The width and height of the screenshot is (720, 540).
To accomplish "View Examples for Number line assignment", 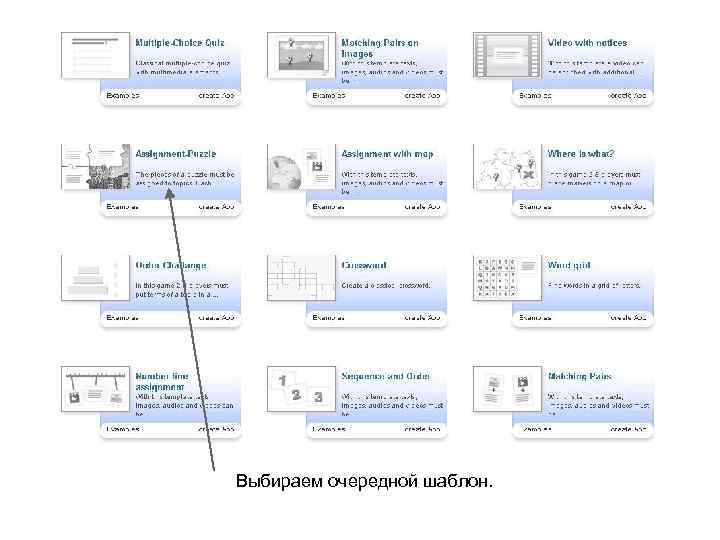I will [x=124, y=429].
